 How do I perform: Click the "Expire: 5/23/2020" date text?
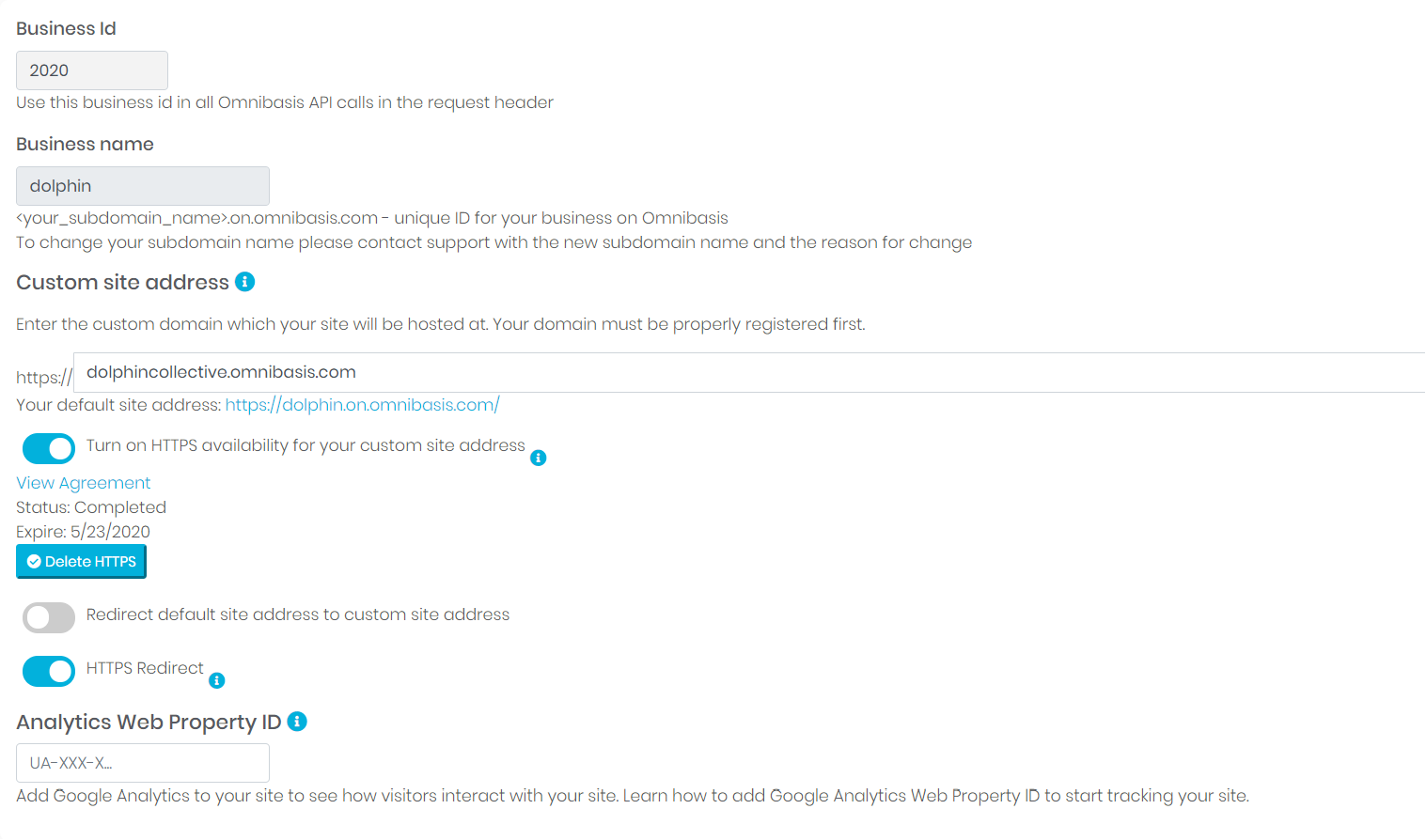click(x=83, y=532)
